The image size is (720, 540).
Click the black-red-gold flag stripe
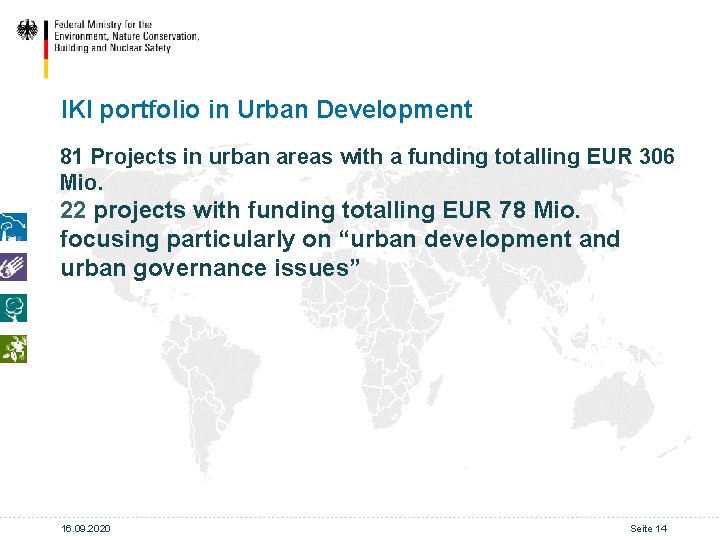click(46, 49)
